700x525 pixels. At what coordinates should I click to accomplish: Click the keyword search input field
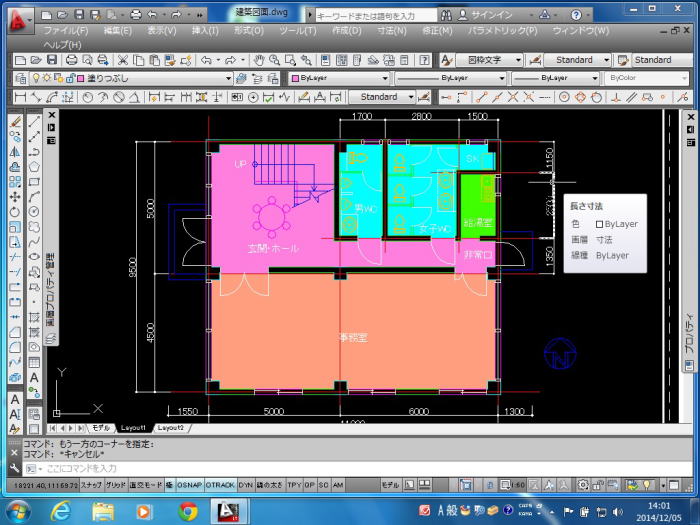point(375,16)
